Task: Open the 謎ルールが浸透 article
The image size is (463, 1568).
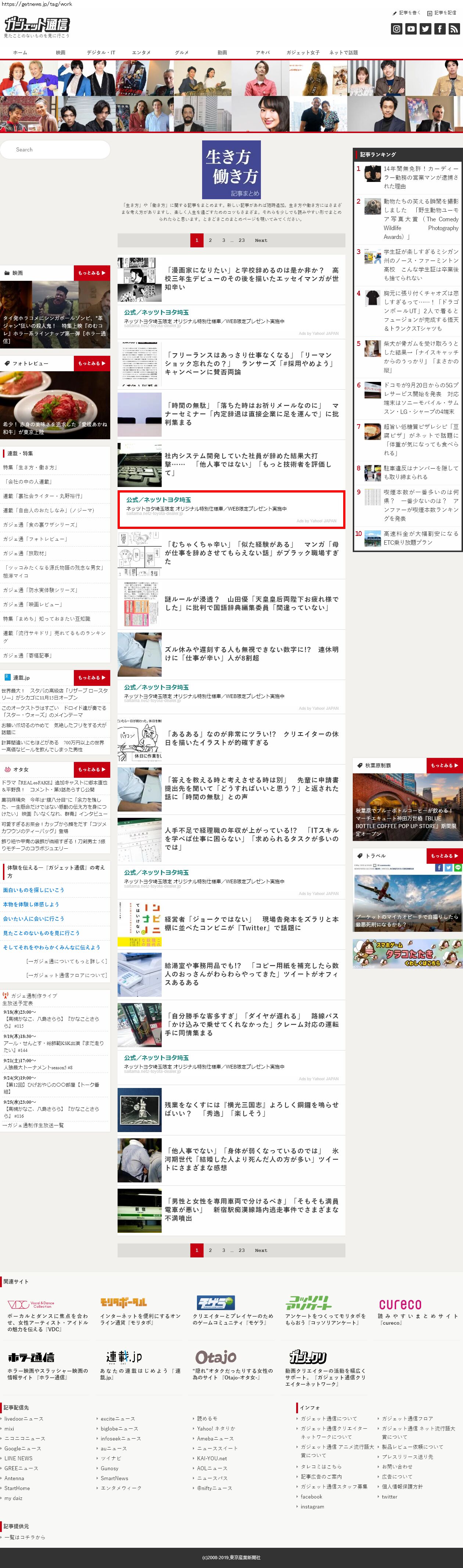Action: tap(251, 603)
